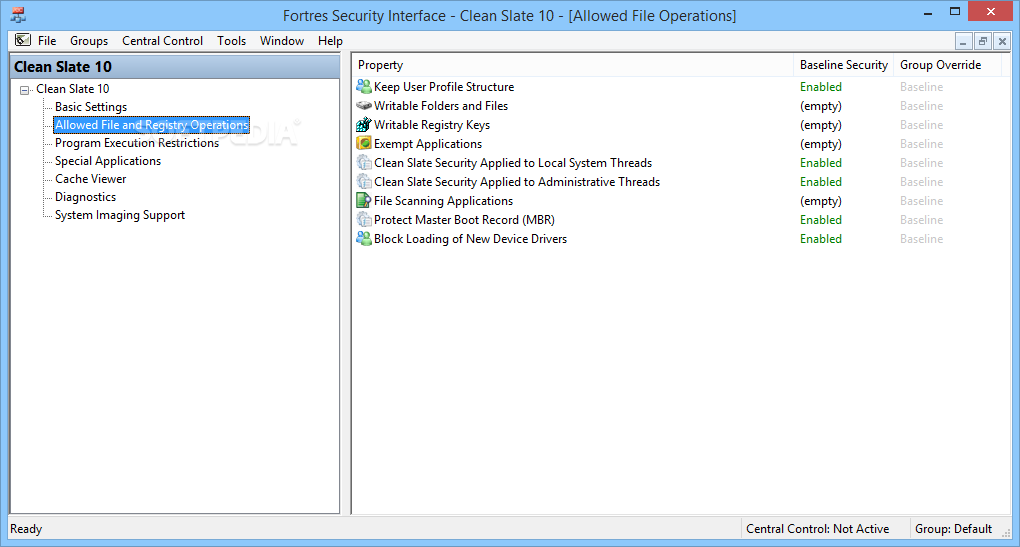This screenshot has width=1020, height=547.
Task: Collapse the Clean Slate 10 tree node
Action: [25, 90]
